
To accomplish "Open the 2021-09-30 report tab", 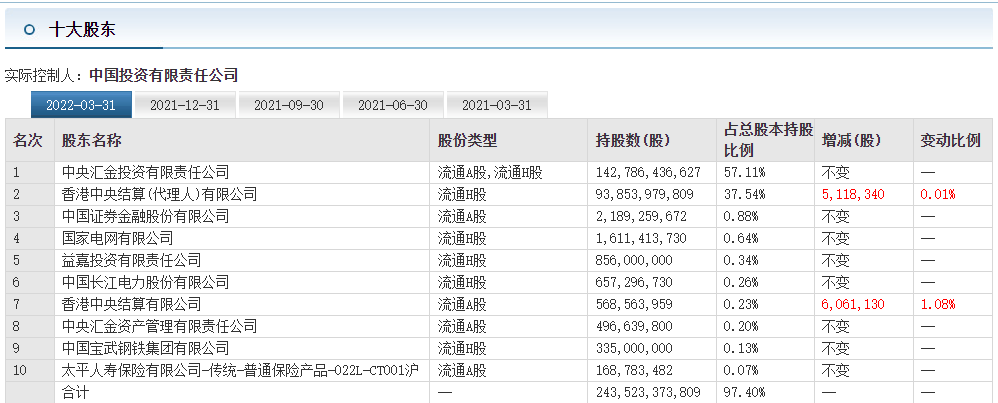I will point(289,105).
